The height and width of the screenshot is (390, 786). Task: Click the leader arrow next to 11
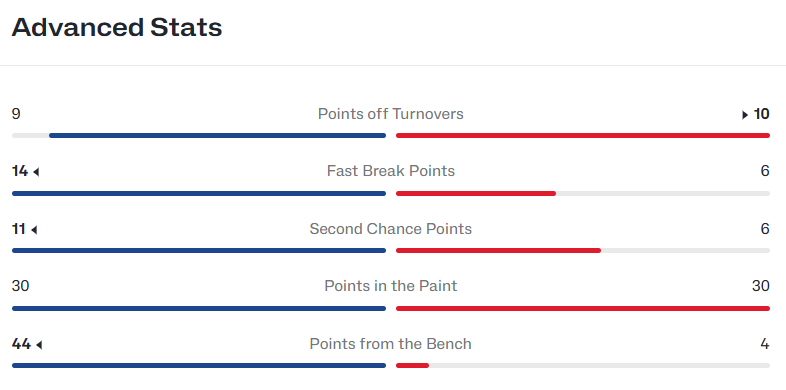34,230
